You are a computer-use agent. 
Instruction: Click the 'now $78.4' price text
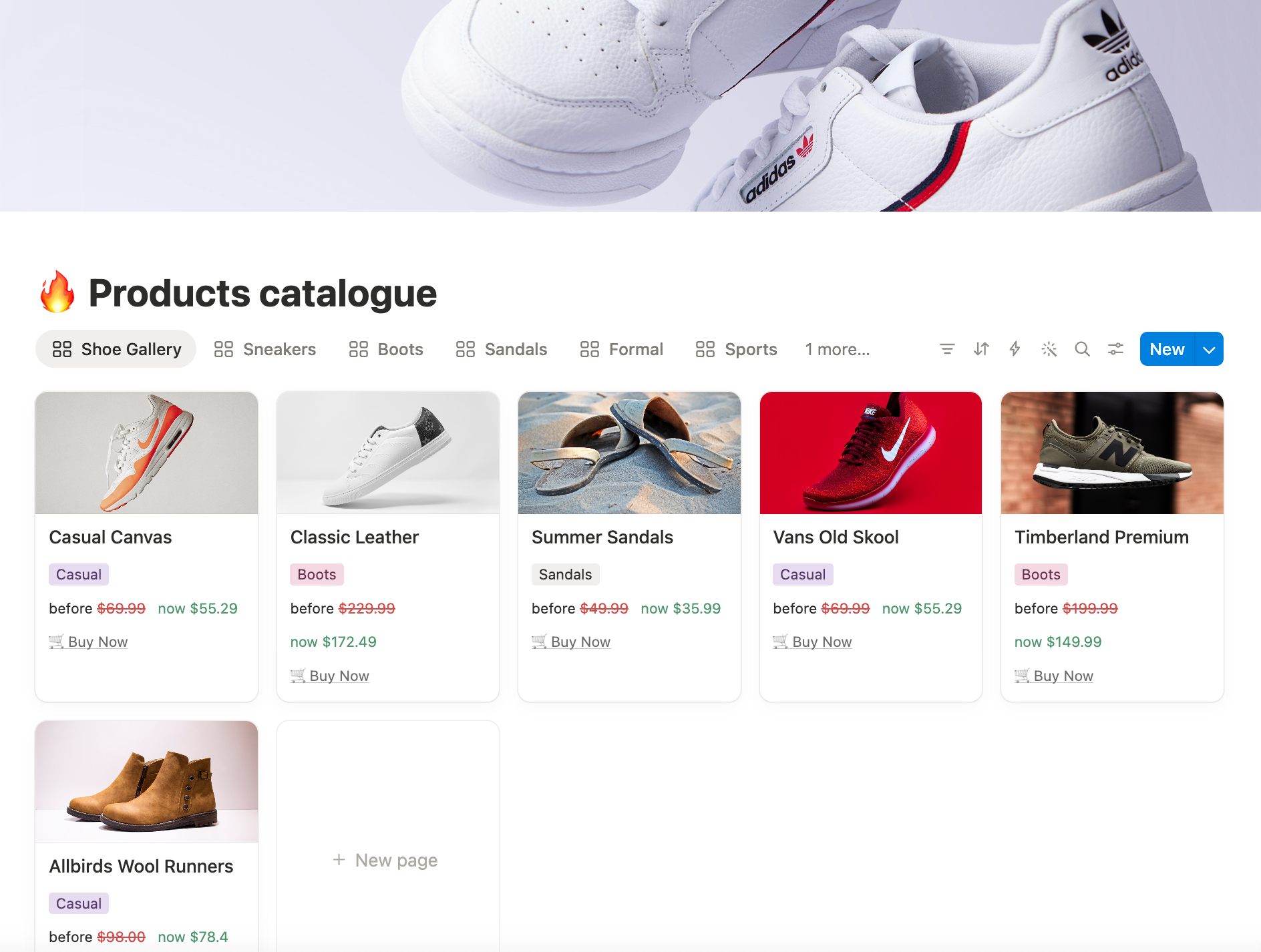point(193,937)
